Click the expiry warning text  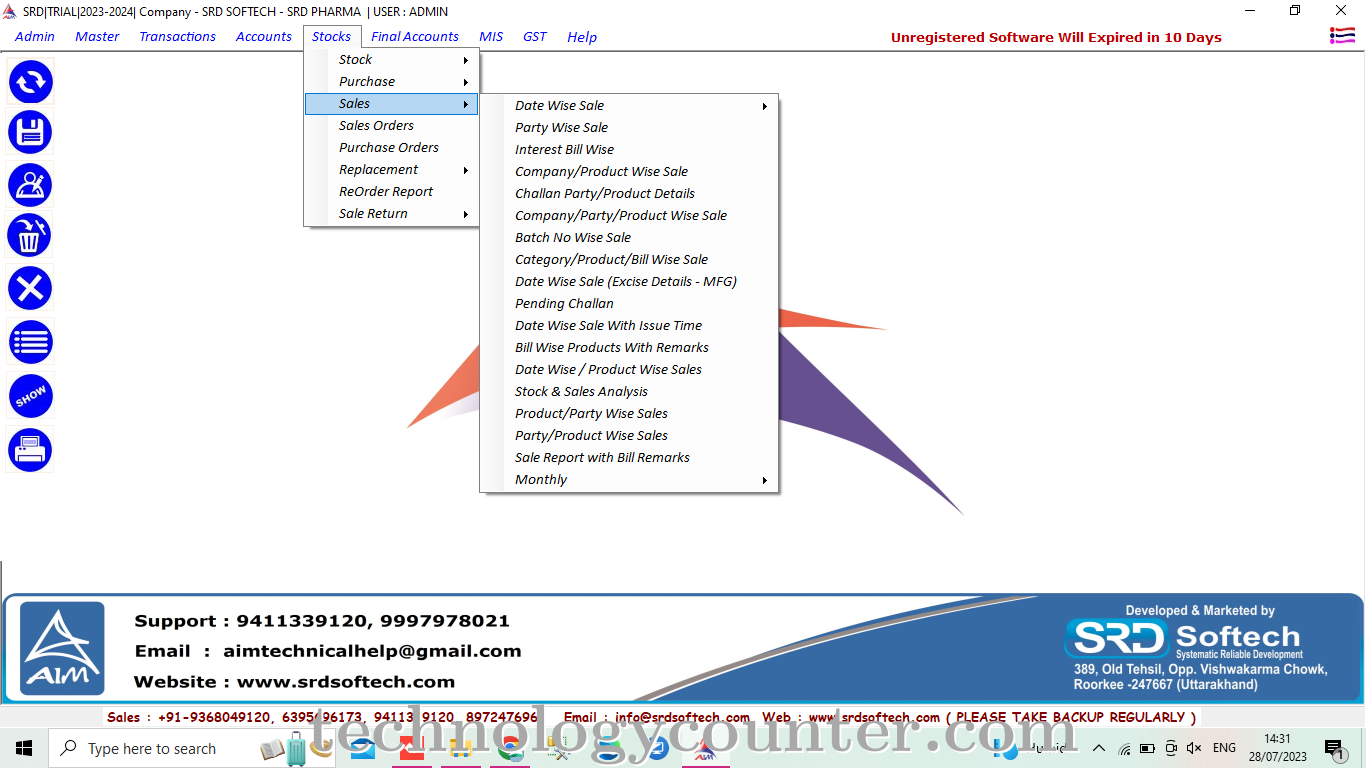pyautogui.click(x=1056, y=38)
